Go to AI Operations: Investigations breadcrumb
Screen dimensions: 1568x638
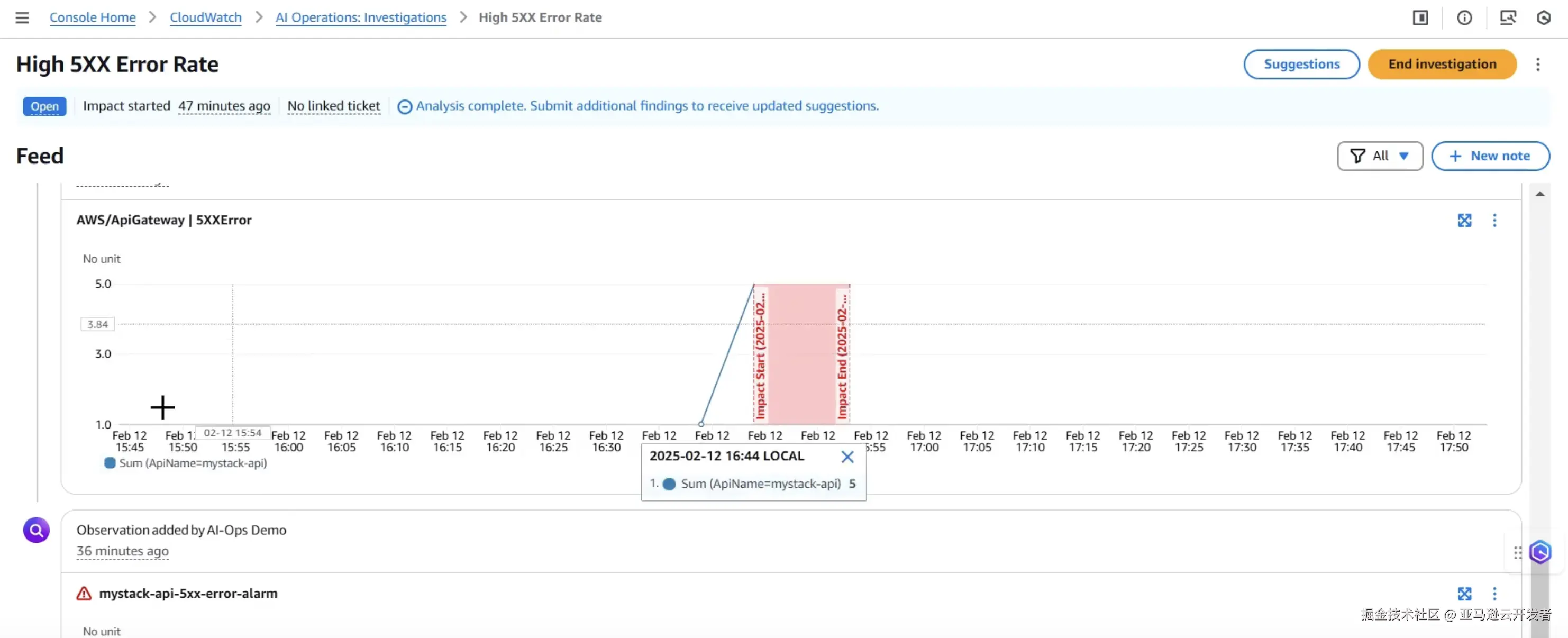(x=360, y=17)
